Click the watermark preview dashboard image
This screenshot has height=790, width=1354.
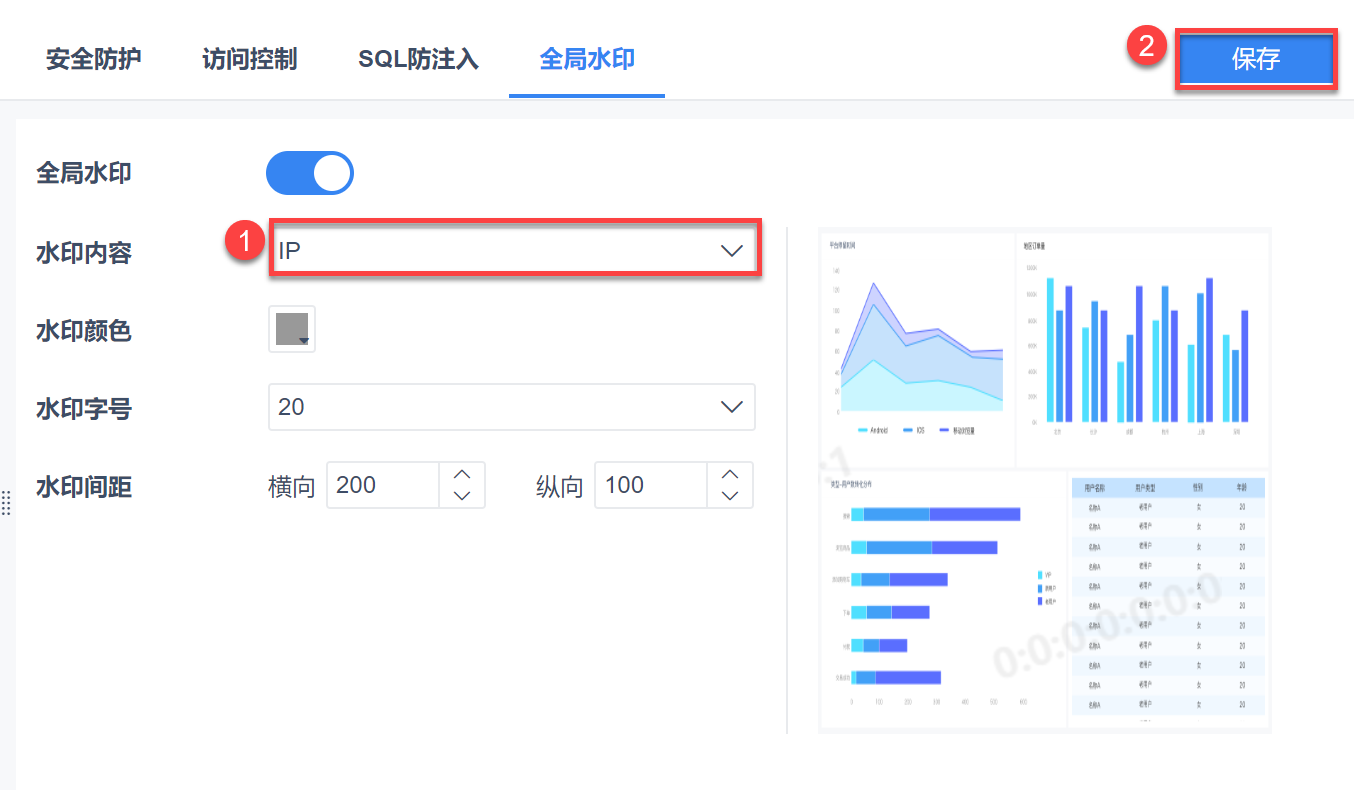[x=1044, y=481]
